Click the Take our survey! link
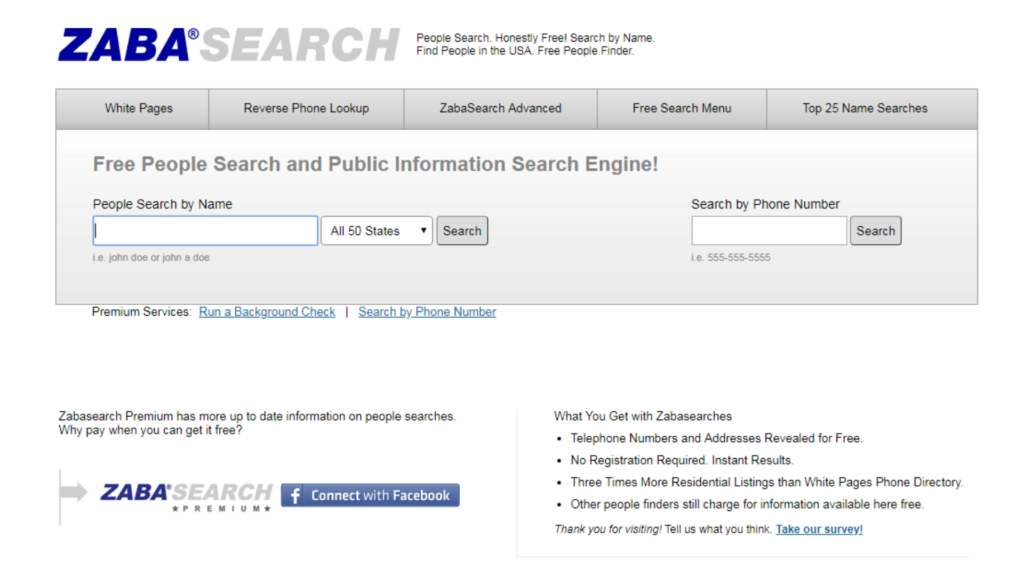Screen dimensions: 1024x576 [819, 529]
